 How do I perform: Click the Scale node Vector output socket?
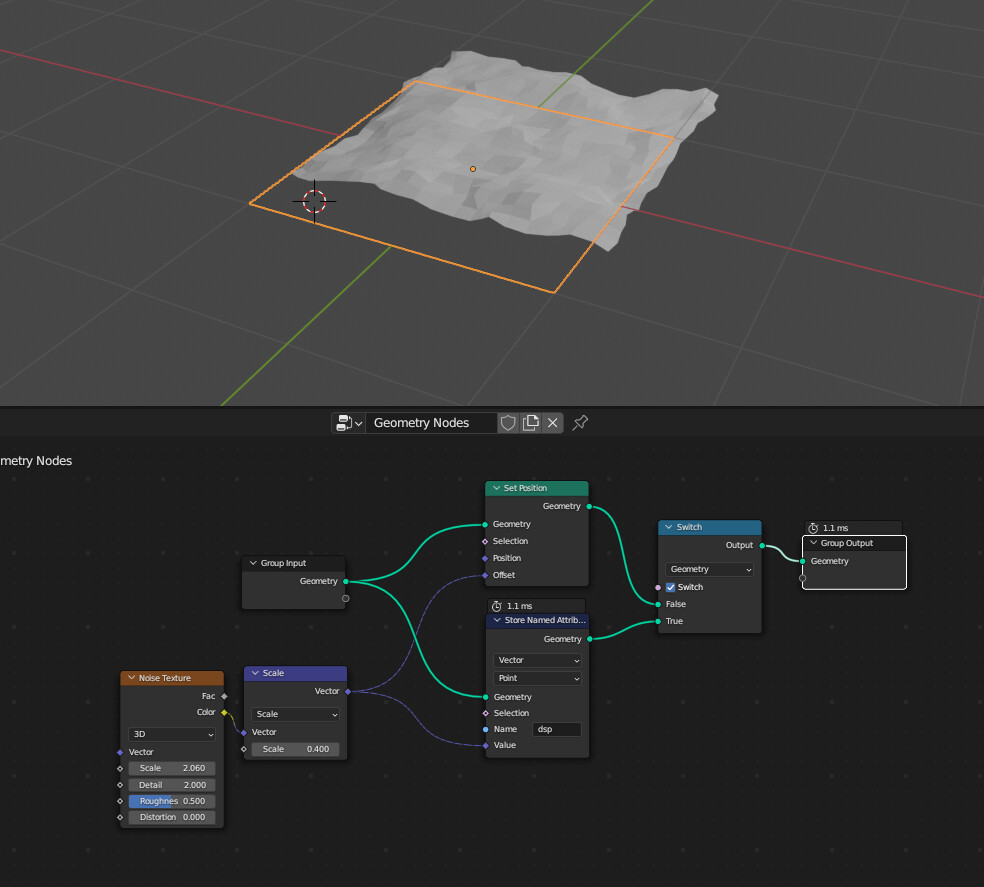pyautogui.click(x=348, y=692)
